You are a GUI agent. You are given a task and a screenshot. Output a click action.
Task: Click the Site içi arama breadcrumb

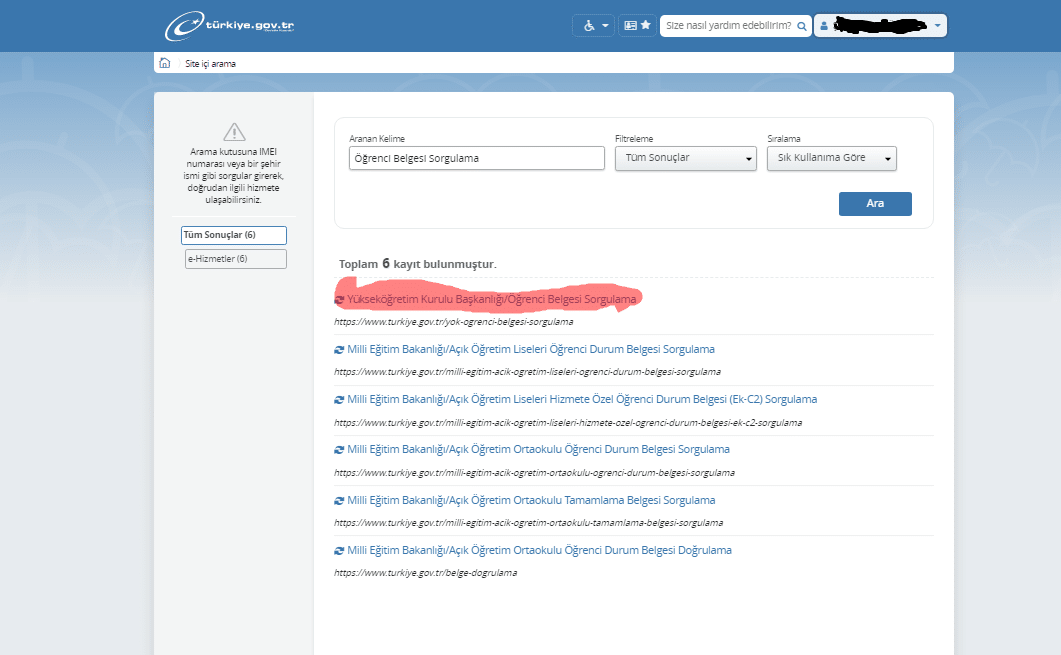point(210,64)
